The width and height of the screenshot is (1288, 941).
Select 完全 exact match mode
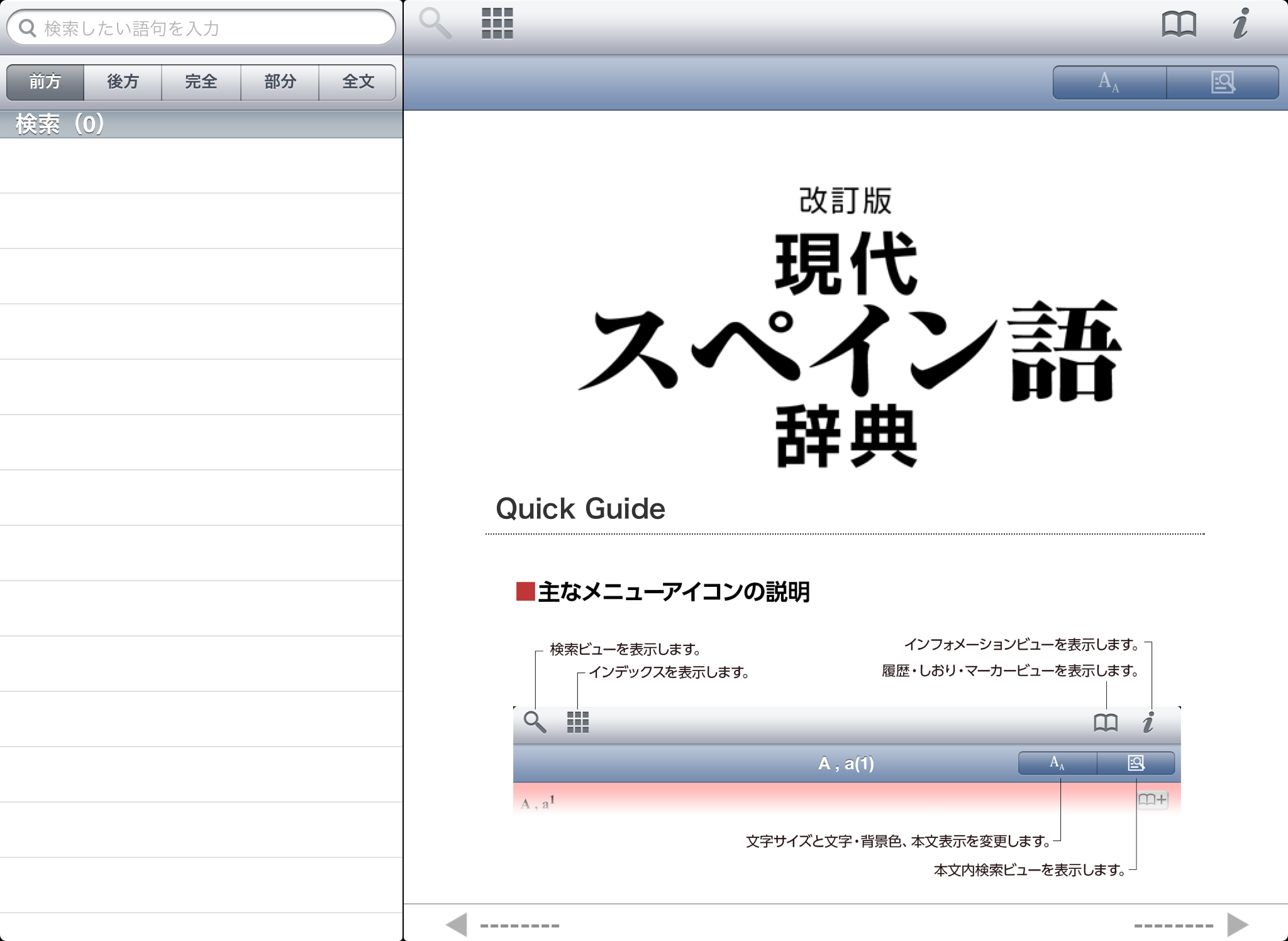point(201,82)
